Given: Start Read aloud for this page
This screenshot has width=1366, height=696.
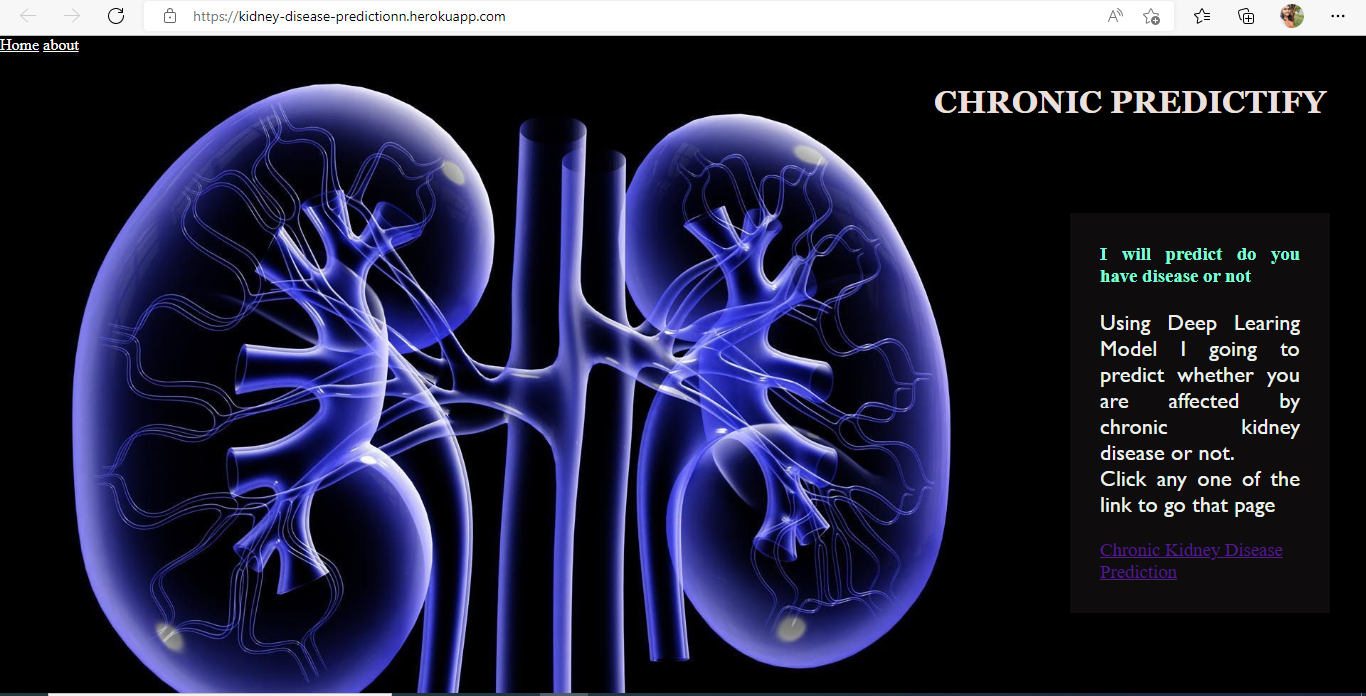Looking at the screenshot, I should pyautogui.click(x=1114, y=16).
